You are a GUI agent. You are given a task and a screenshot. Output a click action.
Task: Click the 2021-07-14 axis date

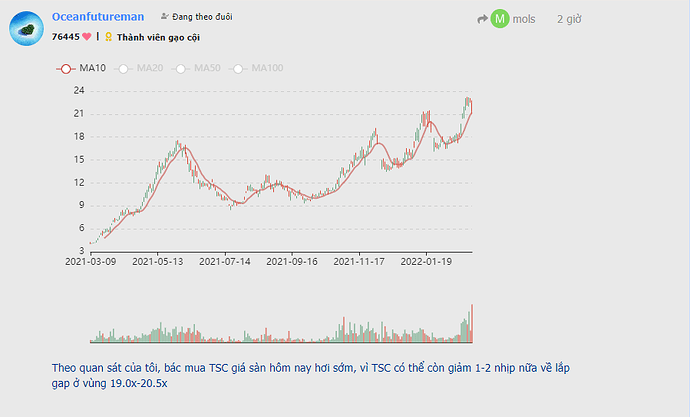tap(225, 262)
